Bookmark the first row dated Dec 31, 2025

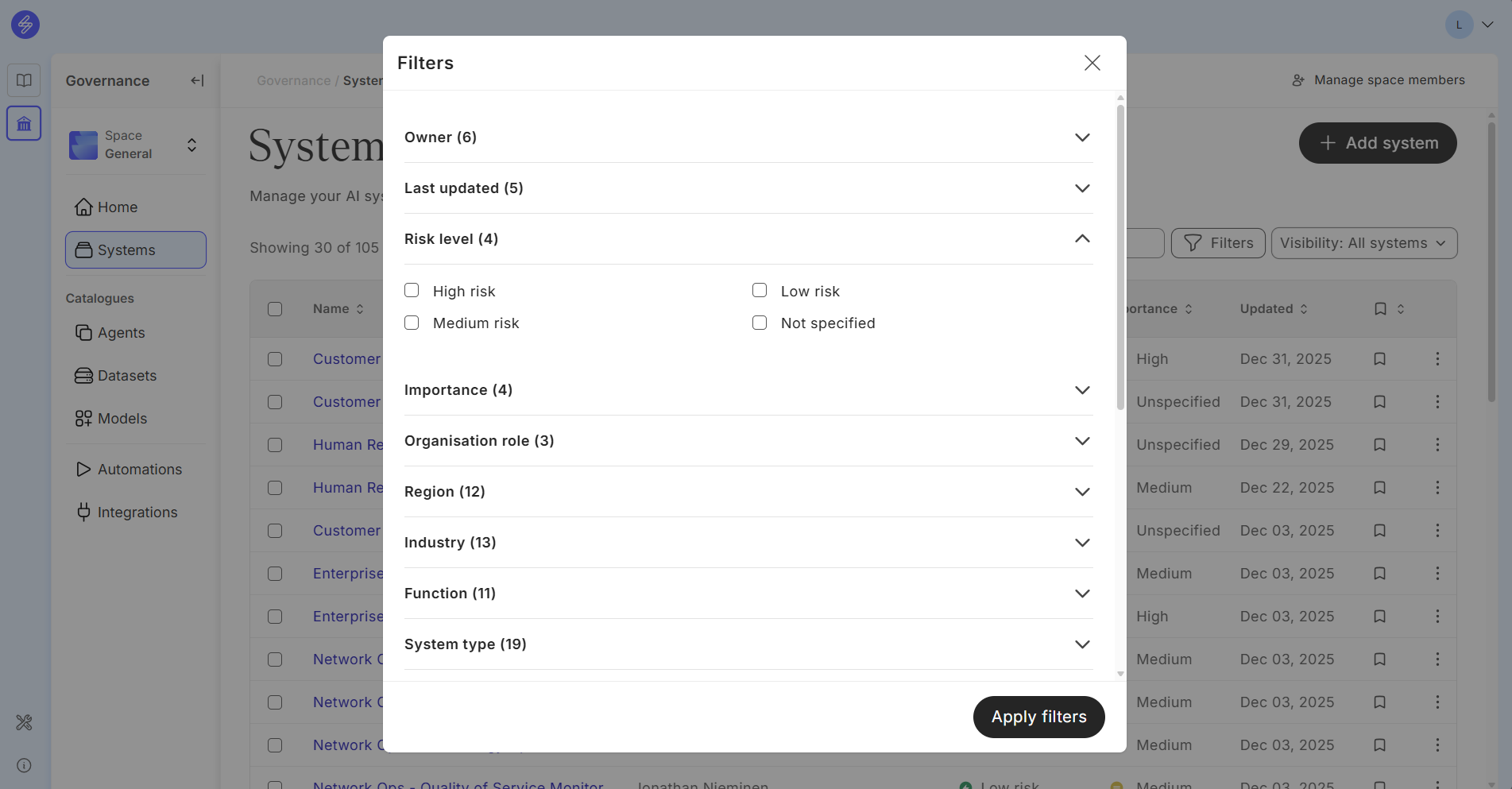tap(1379, 359)
